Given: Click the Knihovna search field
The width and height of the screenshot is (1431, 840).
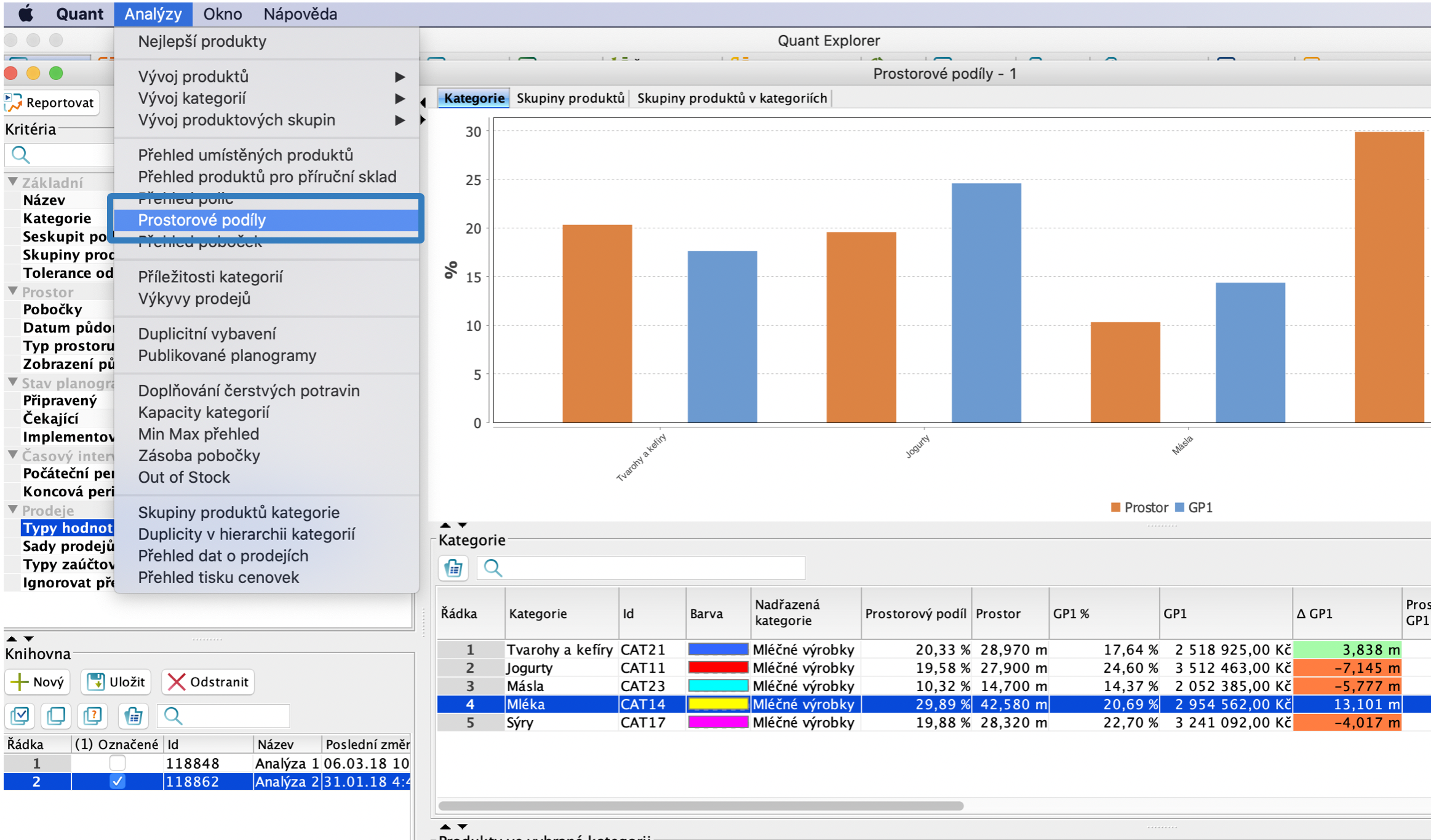Looking at the screenshot, I should click(x=223, y=715).
